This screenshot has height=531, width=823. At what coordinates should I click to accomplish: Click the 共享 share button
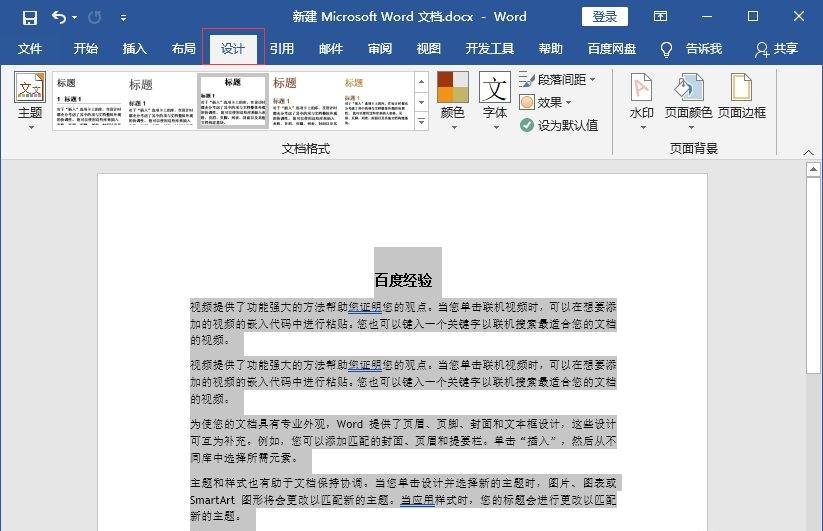tap(777, 49)
